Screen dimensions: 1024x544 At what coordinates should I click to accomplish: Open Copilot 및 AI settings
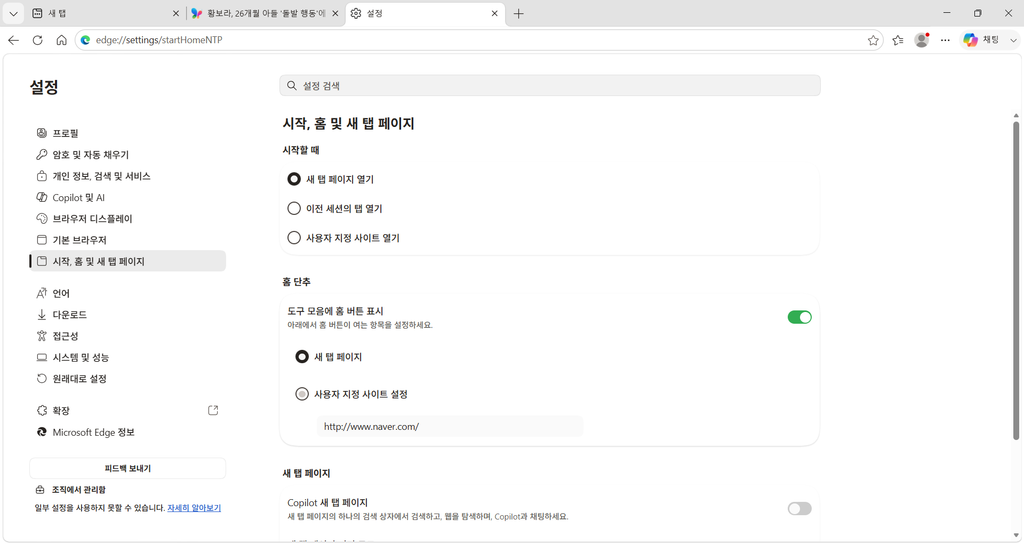coord(127,197)
